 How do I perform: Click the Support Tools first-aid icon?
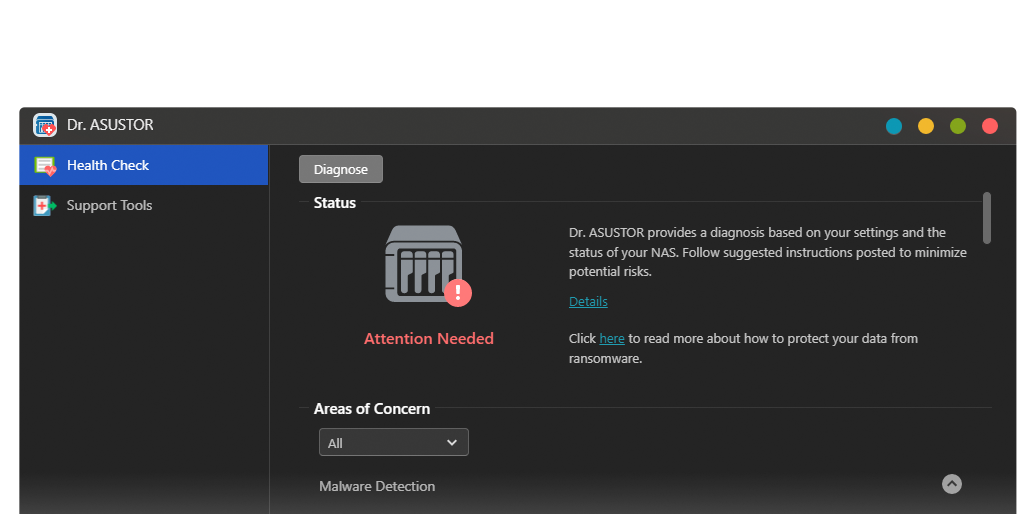pos(45,206)
